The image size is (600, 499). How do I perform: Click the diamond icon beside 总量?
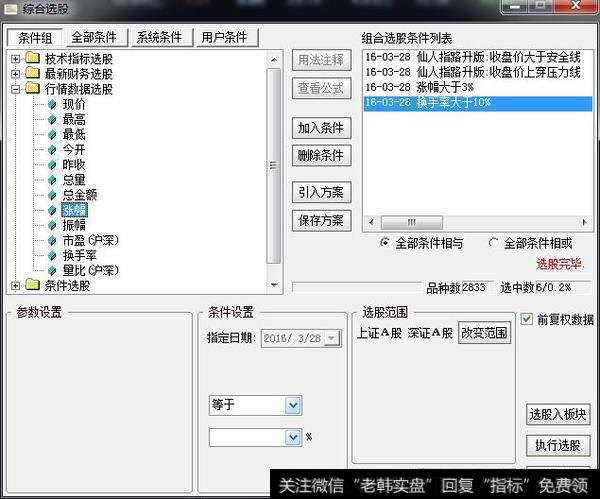[52, 180]
